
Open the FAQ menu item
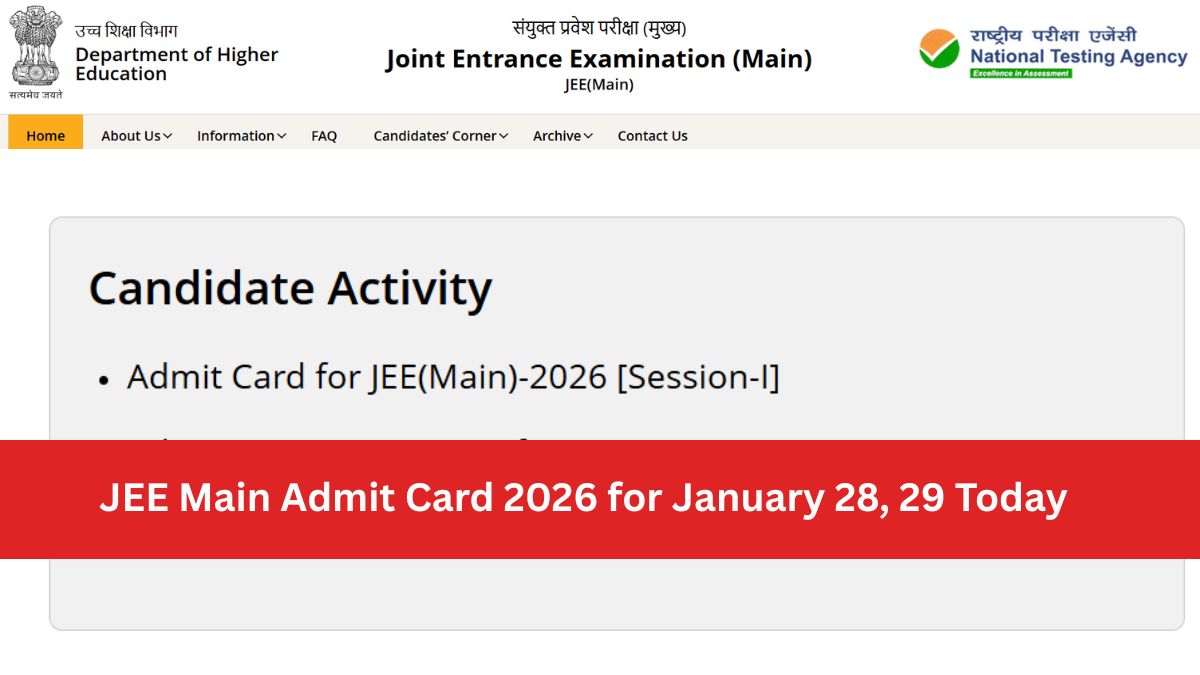click(324, 136)
